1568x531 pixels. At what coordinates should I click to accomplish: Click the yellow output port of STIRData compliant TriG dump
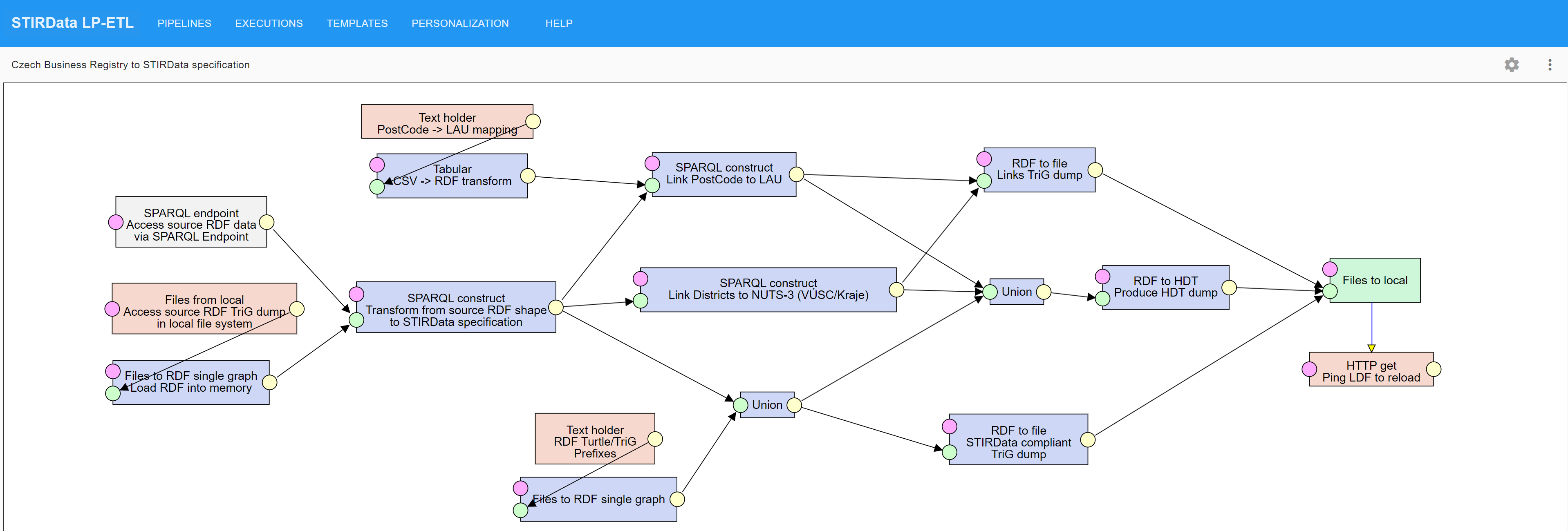[1088, 440]
